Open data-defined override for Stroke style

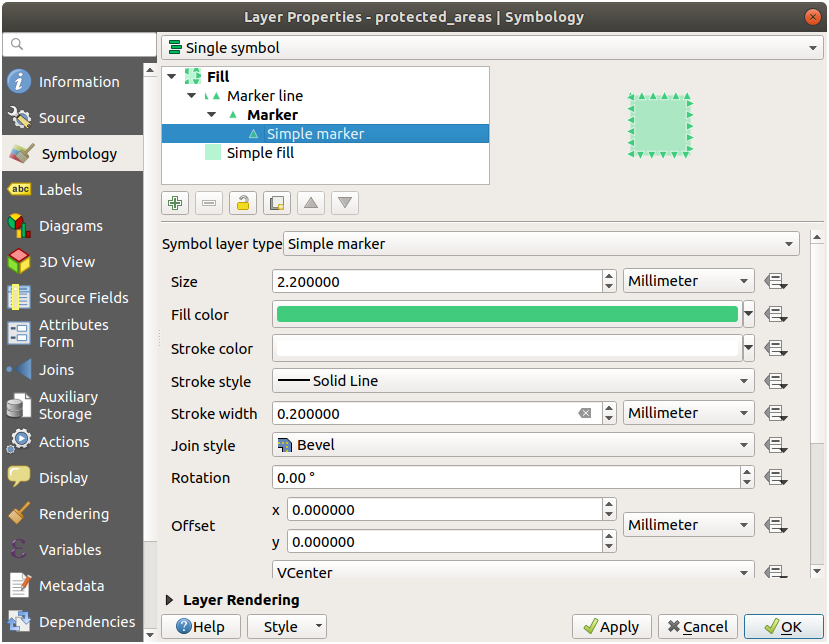(776, 381)
